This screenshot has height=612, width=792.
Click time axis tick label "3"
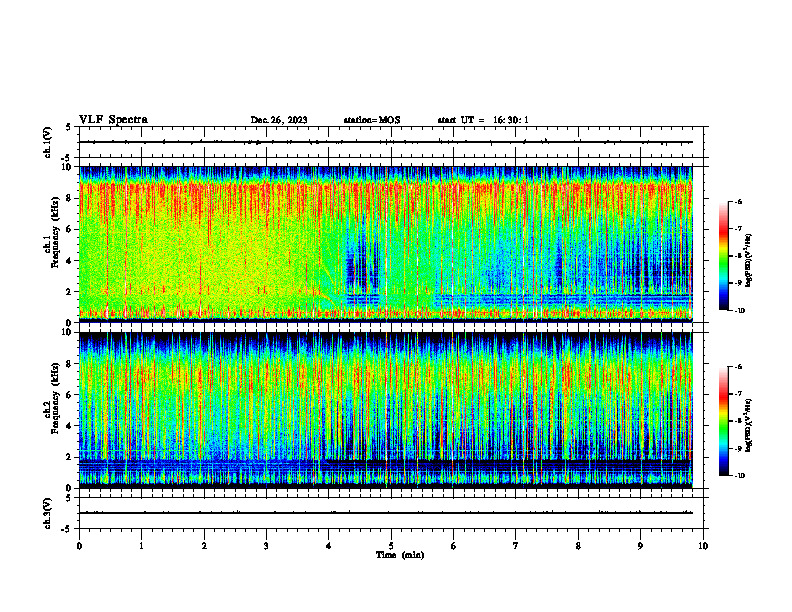[266, 546]
